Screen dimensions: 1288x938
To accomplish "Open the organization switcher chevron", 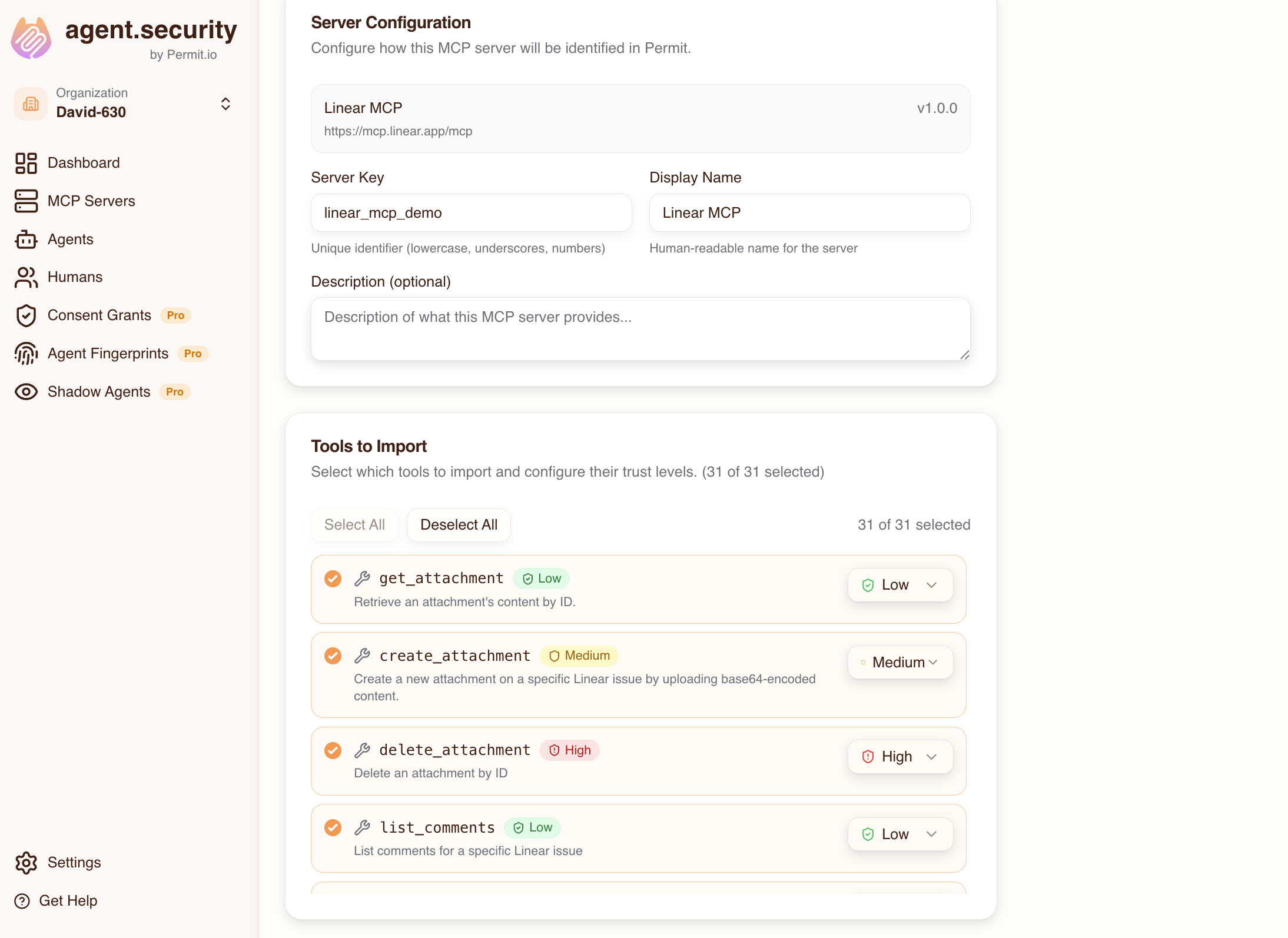I will (226, 104).
